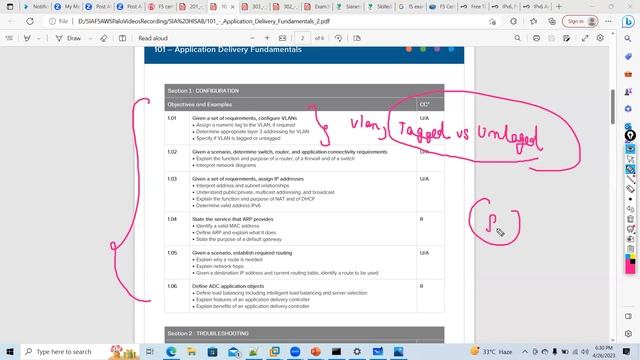The height and width of the screenshot is (360, 640).
Task: Open Edge Settings and more menu
Action: (609, 21)
